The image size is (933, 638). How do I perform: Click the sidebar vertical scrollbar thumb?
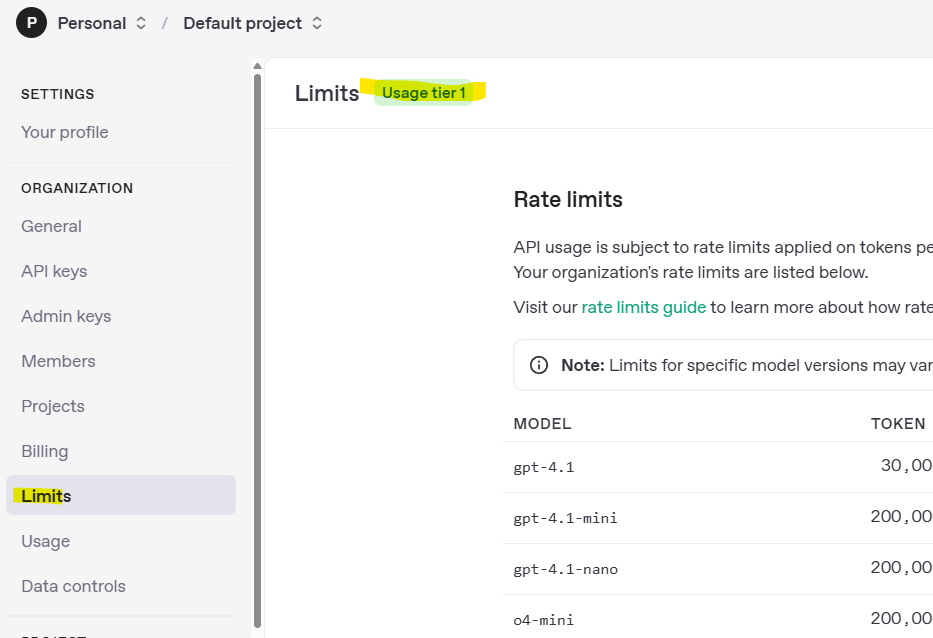click(x=257, y=351)
